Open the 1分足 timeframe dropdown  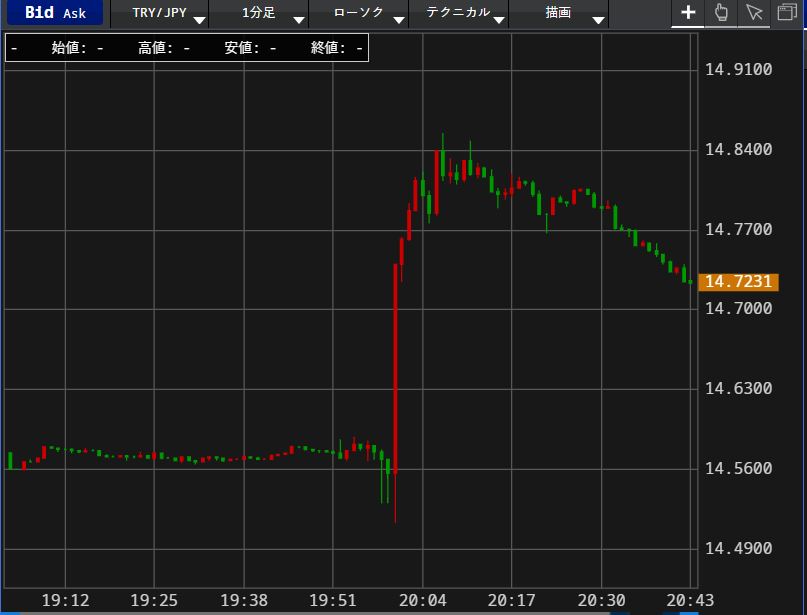[259, 13]
